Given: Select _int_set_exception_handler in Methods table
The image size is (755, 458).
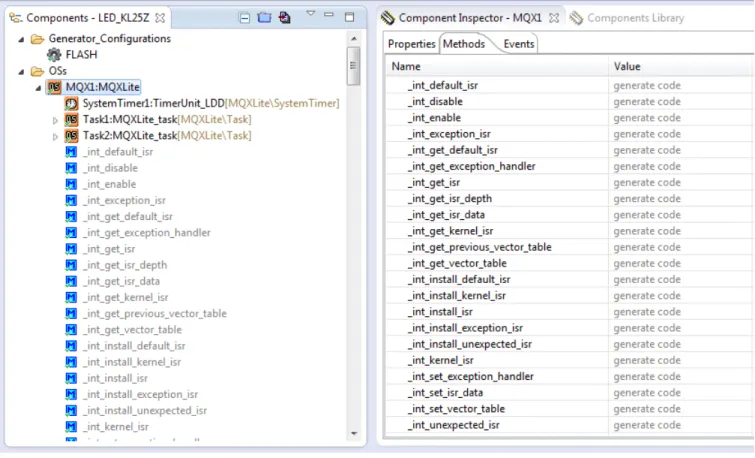Looking at the screenshot, I should [x=470, y=377].
